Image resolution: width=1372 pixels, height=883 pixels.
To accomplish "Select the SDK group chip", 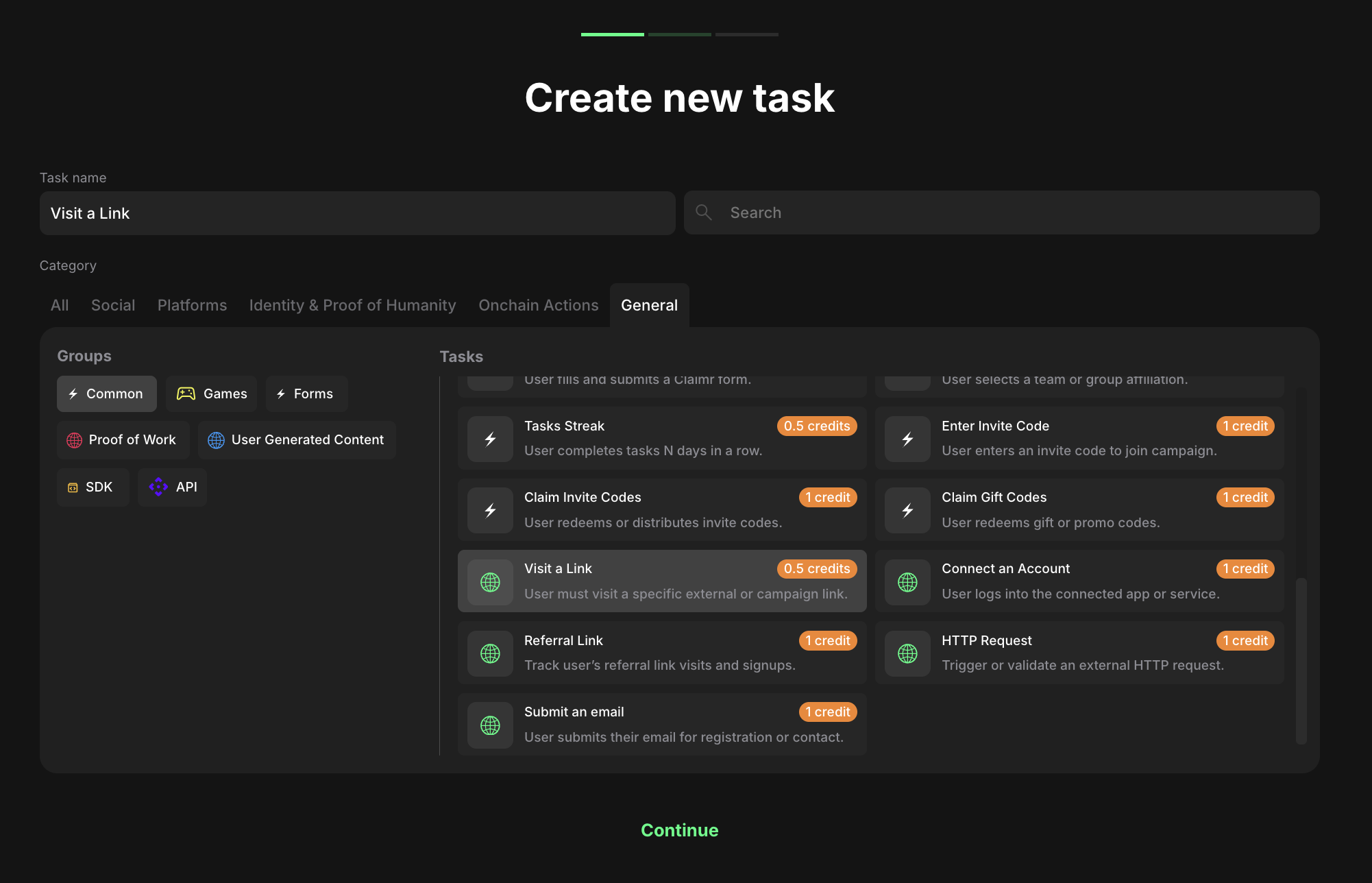I will tap(93, 487).
